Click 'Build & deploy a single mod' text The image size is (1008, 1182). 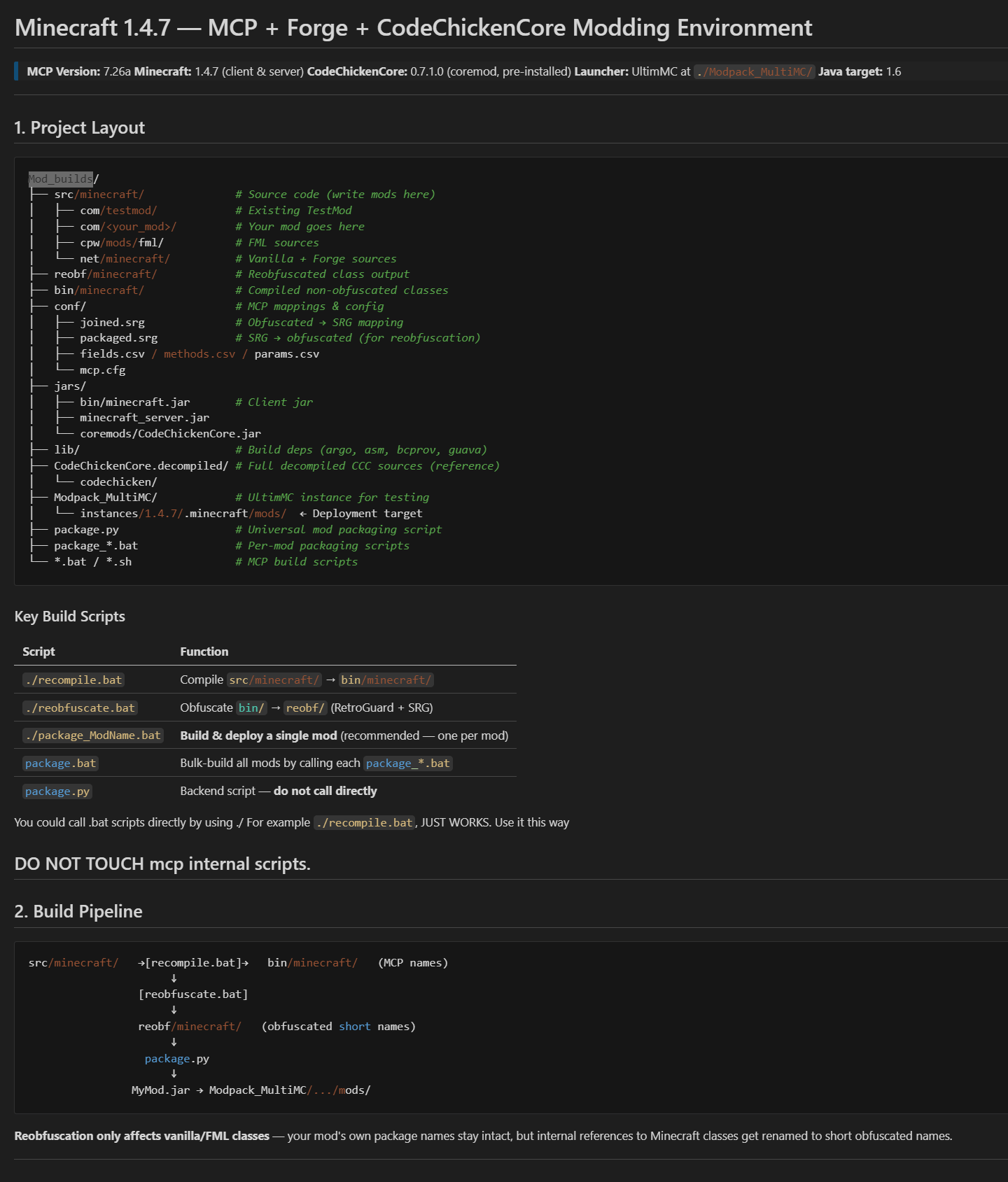[258, 736]
